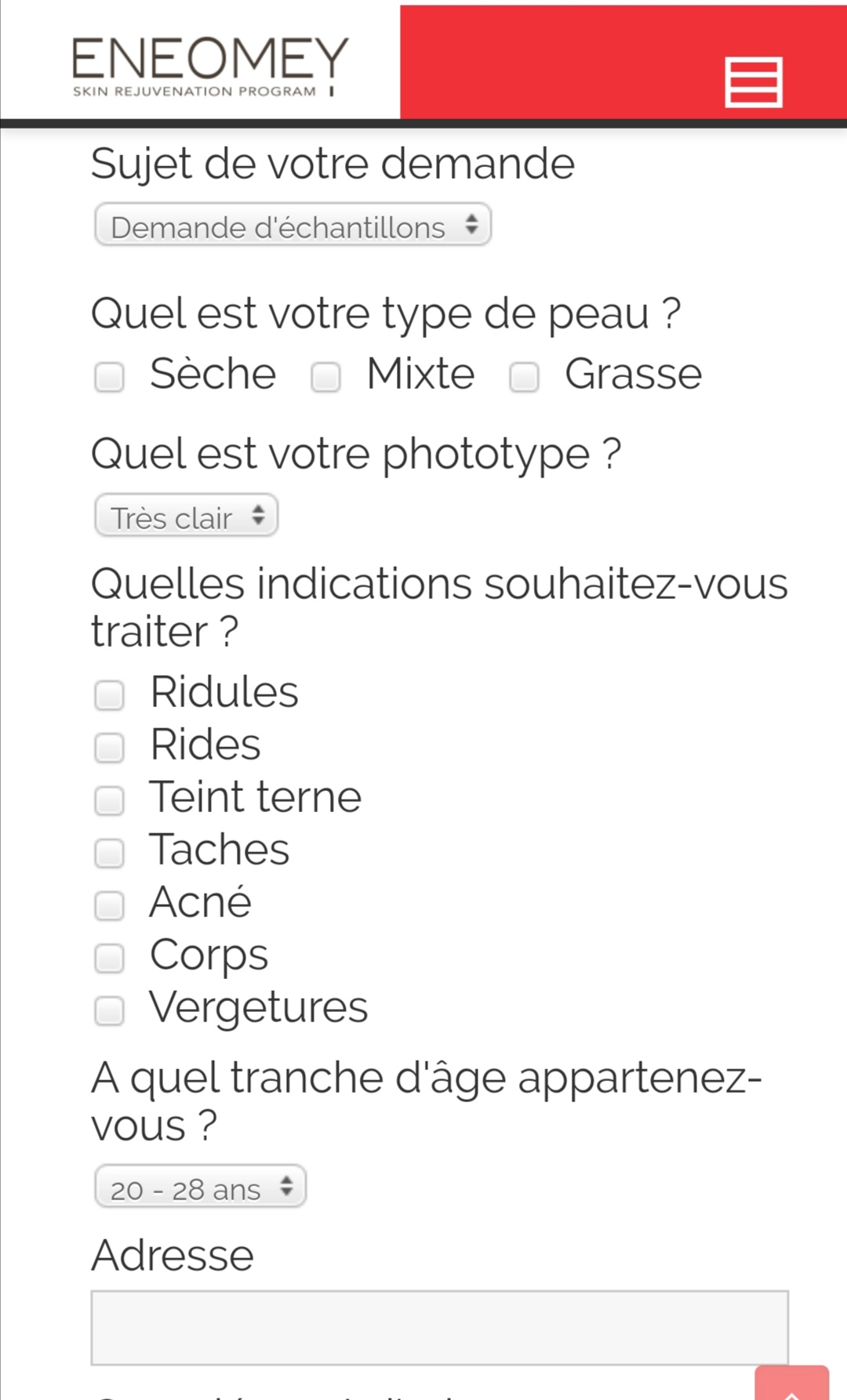Check the Sèche skin type box
This screenshot has width=847, height=1400.
click(x=110, y=376)
